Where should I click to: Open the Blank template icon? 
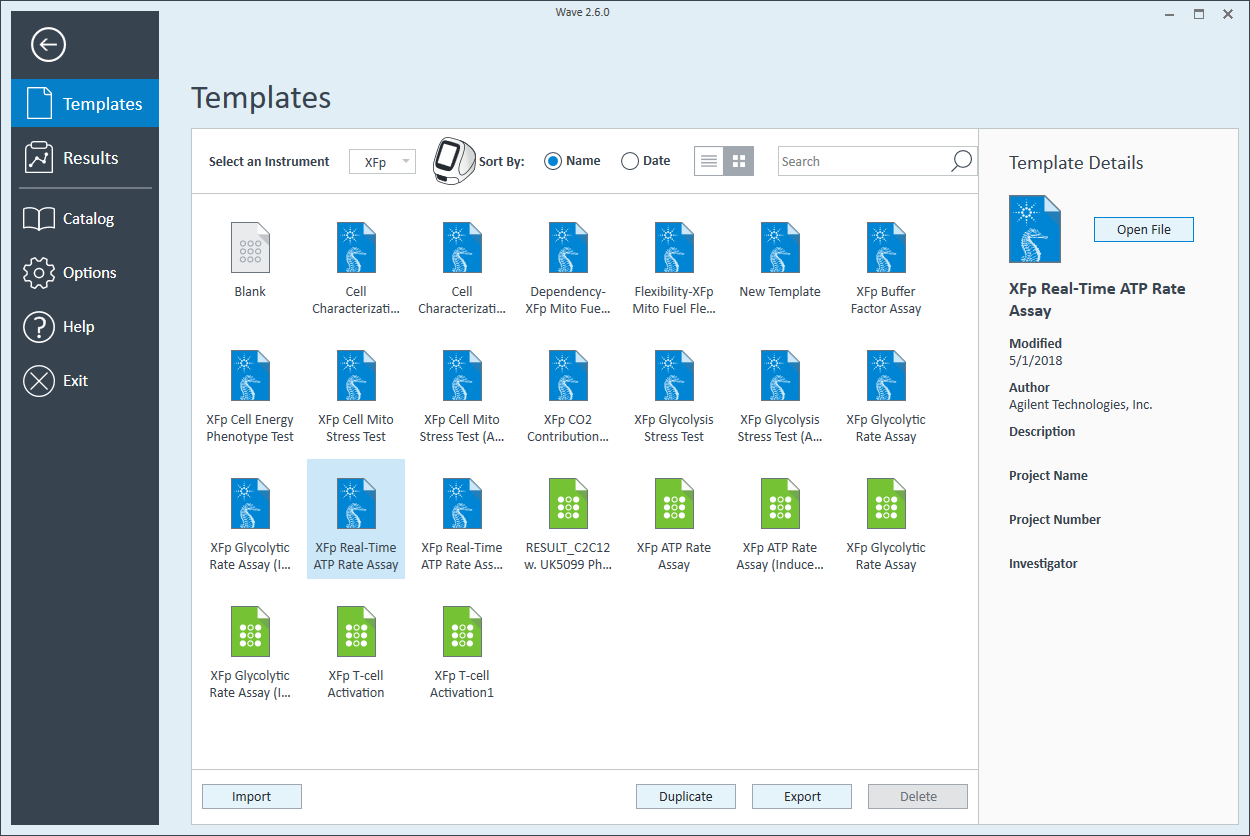pos(250,248)
